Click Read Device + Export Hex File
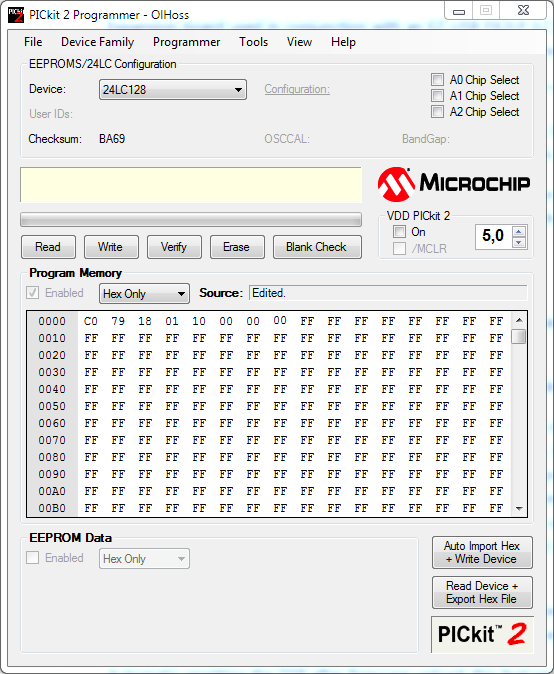 (482, 592)
